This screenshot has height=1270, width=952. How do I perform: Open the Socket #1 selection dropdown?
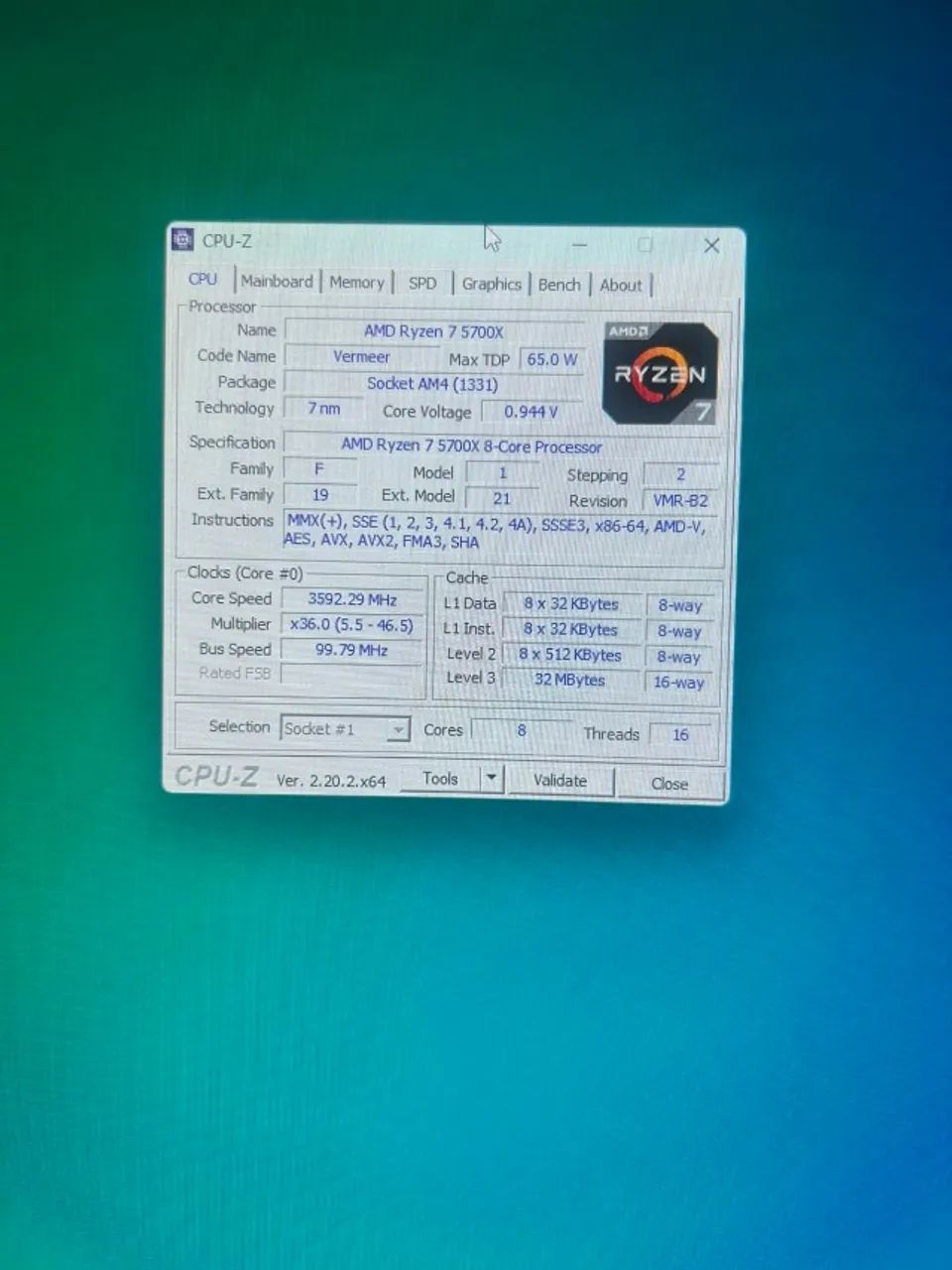coord(345,729)
